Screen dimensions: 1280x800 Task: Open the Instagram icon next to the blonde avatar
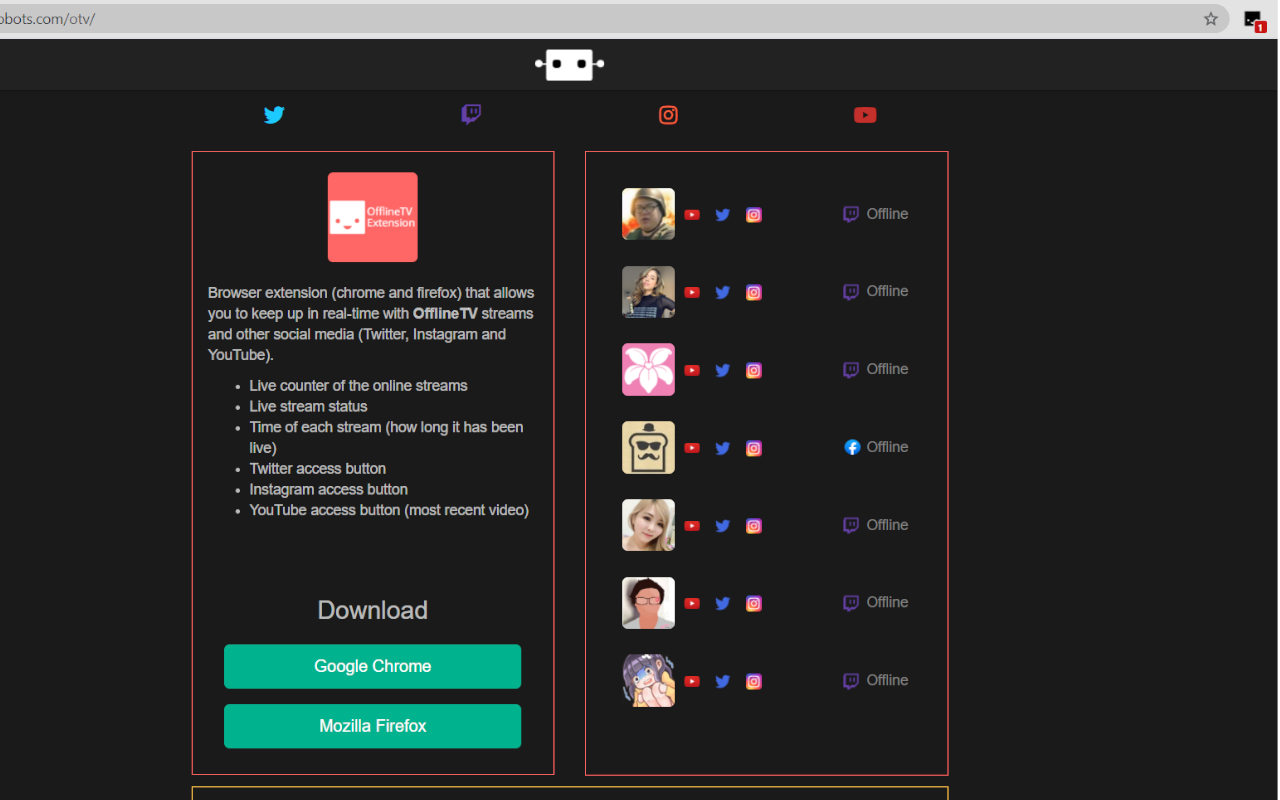[753, 525]
